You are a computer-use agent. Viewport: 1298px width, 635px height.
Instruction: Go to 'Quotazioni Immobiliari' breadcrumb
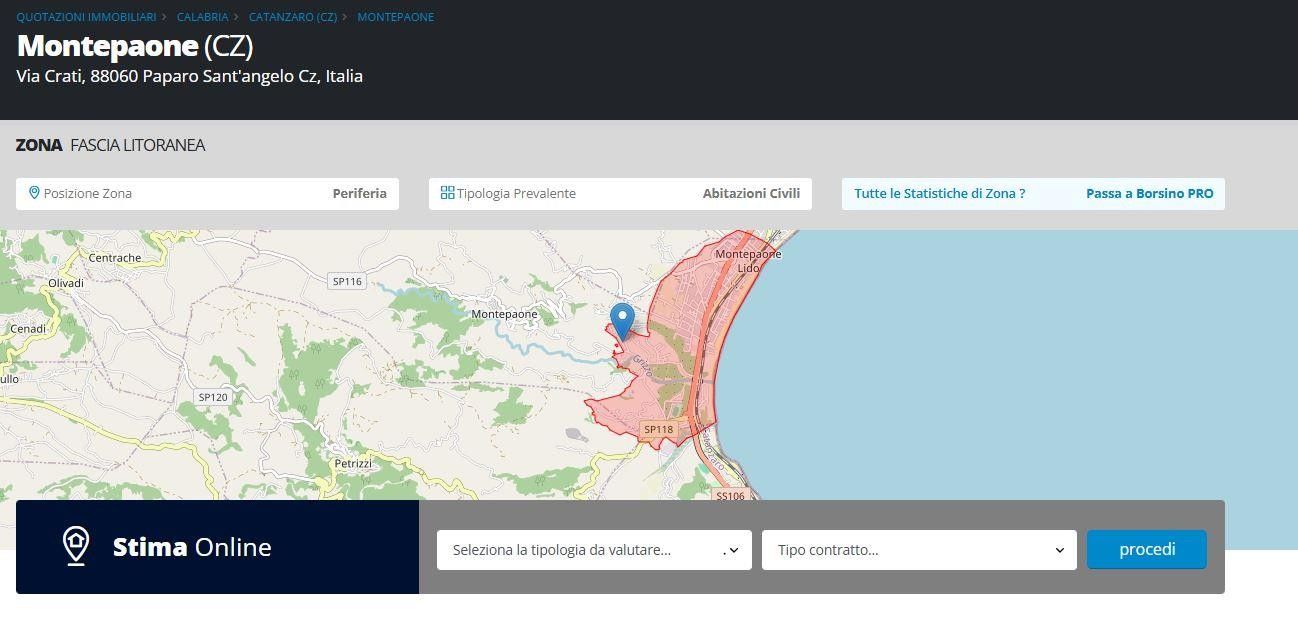point(86,17)
